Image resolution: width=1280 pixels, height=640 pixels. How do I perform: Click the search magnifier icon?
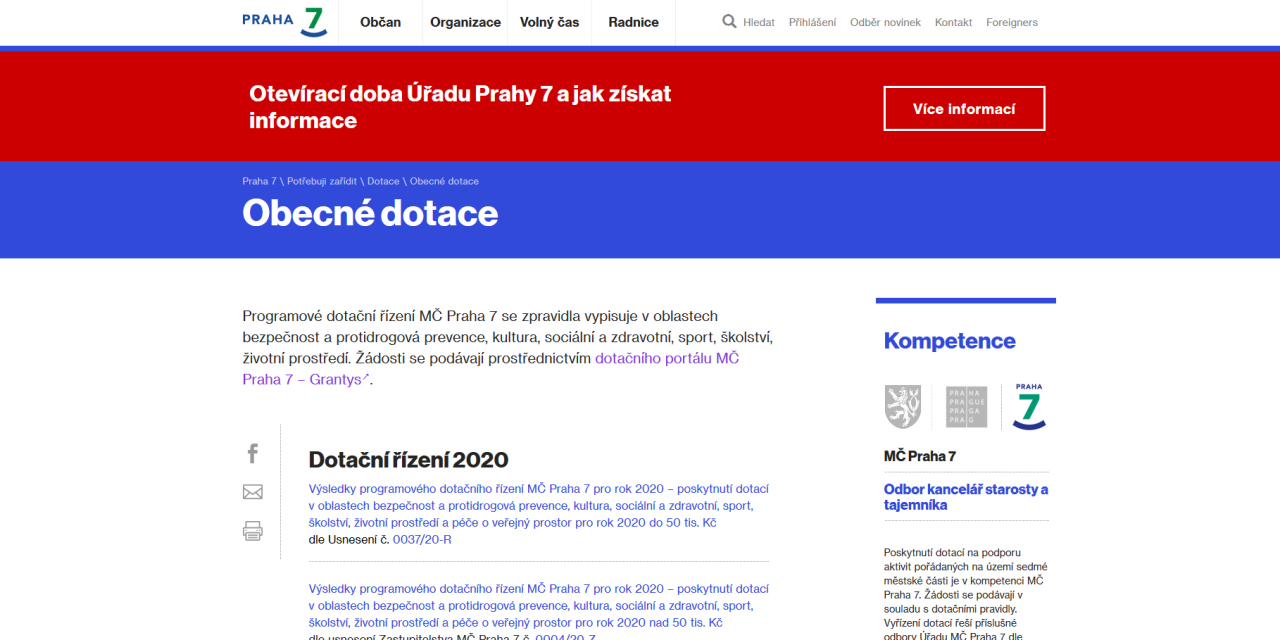click(729, 22)
